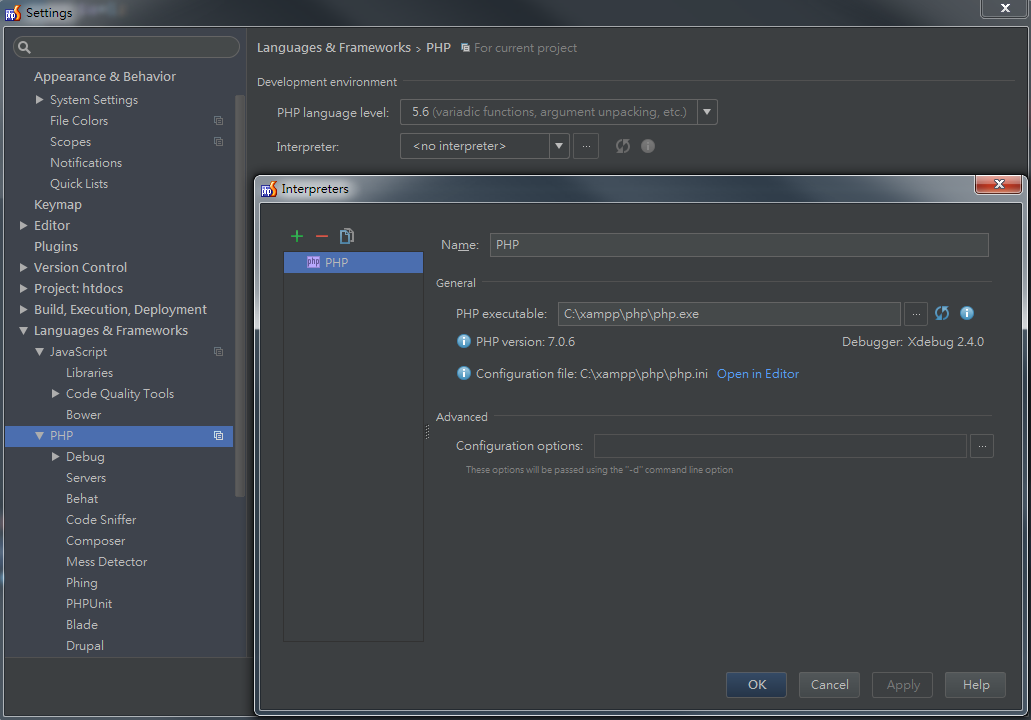1031x720 pixels.
Task: Click Configuration options input field
Action: [780, 446]
